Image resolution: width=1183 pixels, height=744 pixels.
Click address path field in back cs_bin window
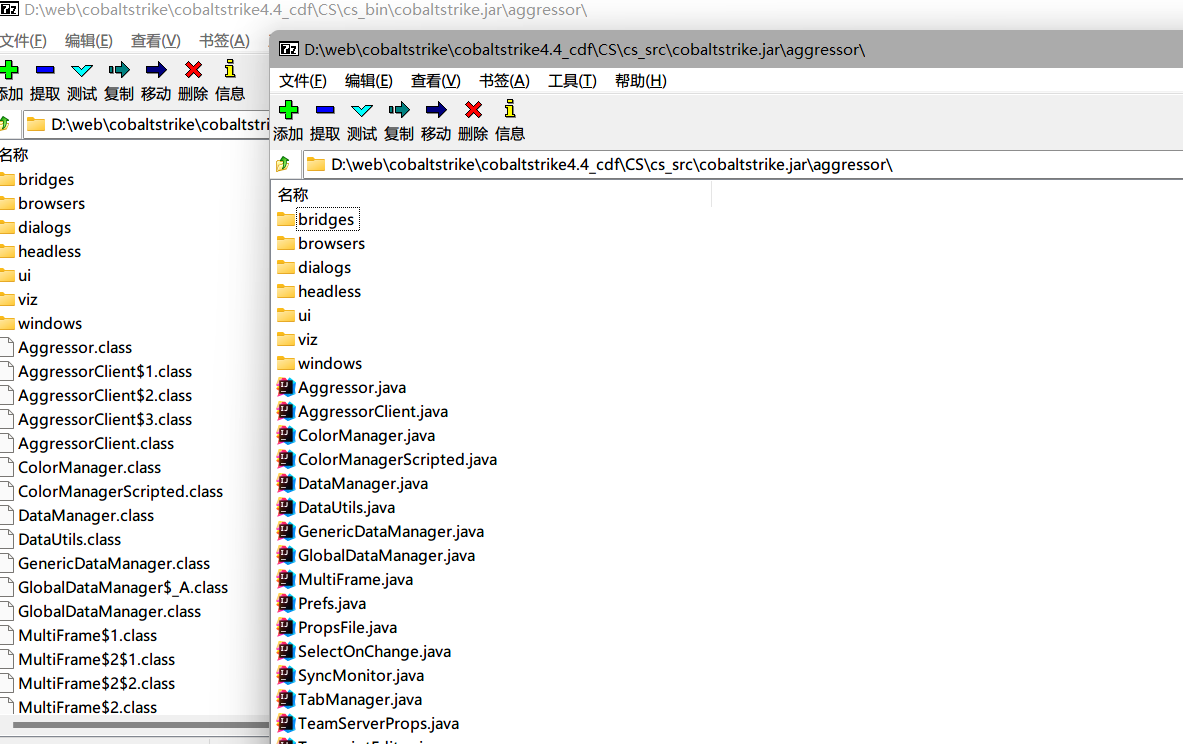146,125
